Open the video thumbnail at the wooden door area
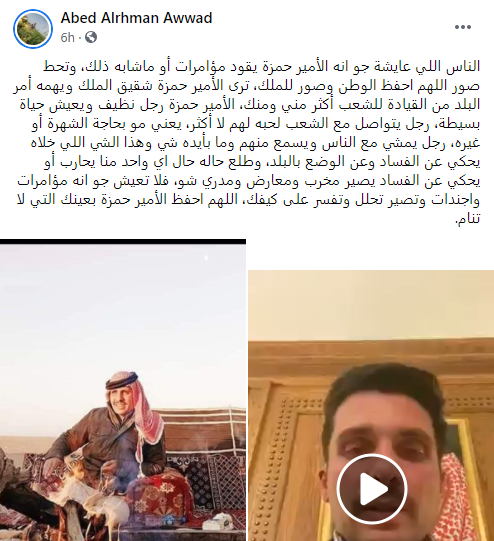The height and width of the screenshot is (541, 494). click(x=371, y=405)
